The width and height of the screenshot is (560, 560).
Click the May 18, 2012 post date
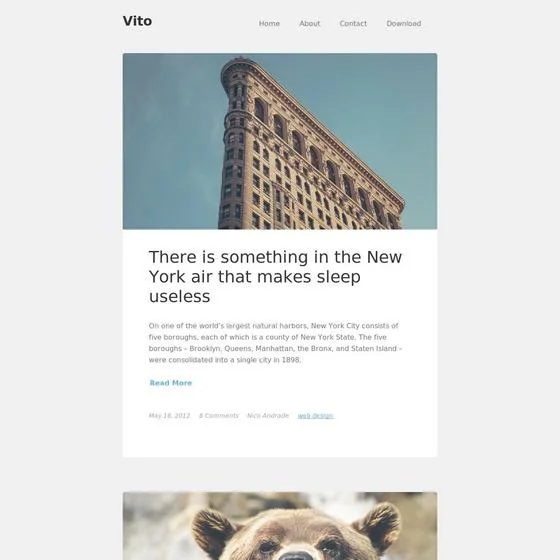tap(169, 415)
